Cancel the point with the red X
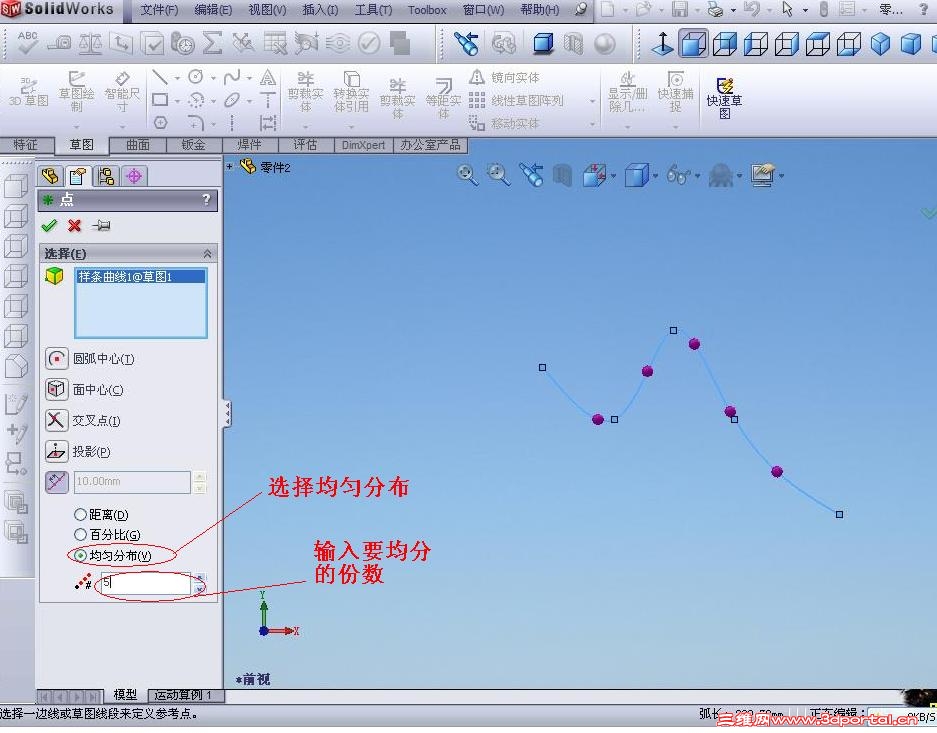 click(x=75, y=225)
